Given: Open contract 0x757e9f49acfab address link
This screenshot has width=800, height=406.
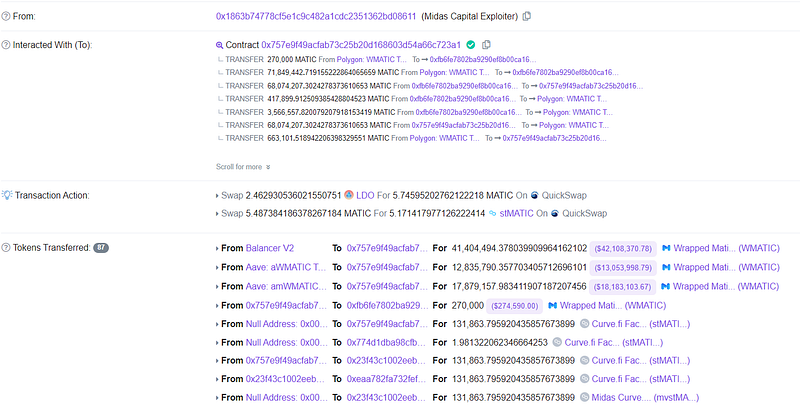Looking at the screenshot, I should coord(360,45).
